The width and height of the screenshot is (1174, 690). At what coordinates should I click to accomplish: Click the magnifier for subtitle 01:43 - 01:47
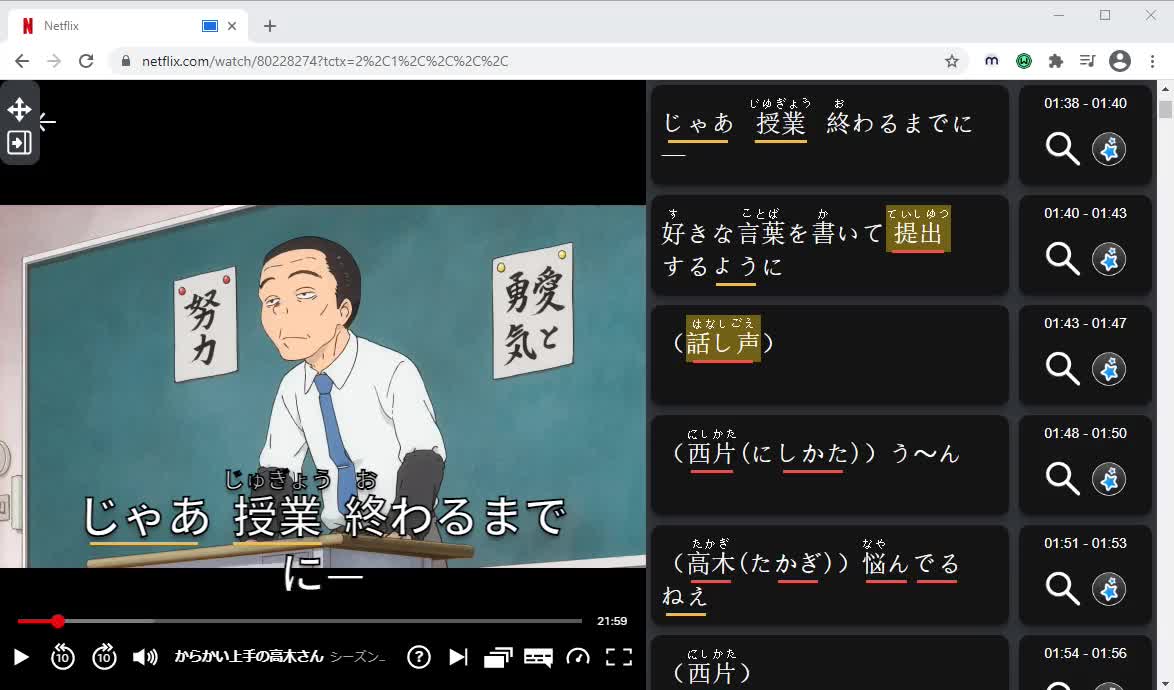tap(1062, 369)
